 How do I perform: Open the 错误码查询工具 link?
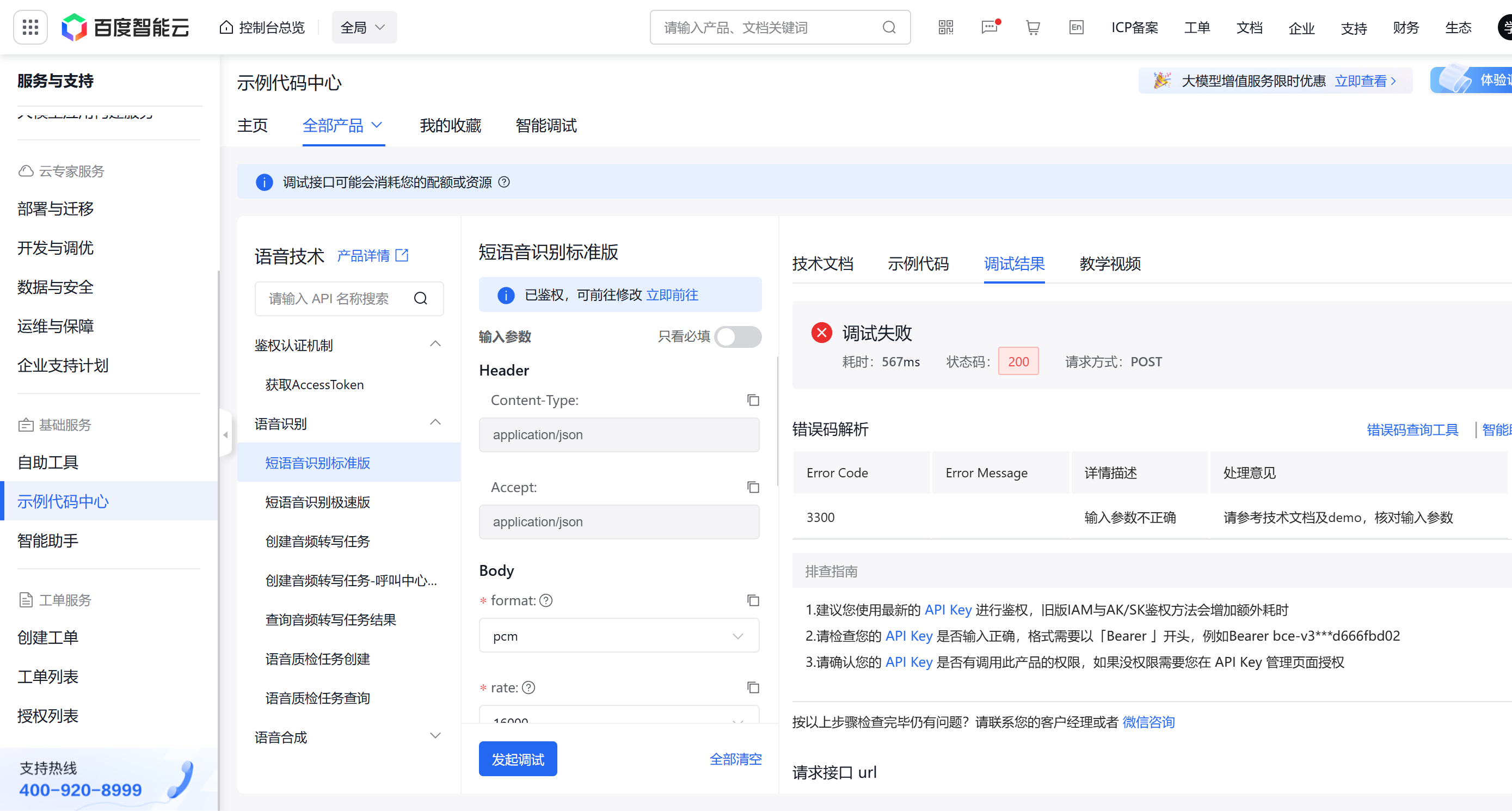click(1412, 429)
